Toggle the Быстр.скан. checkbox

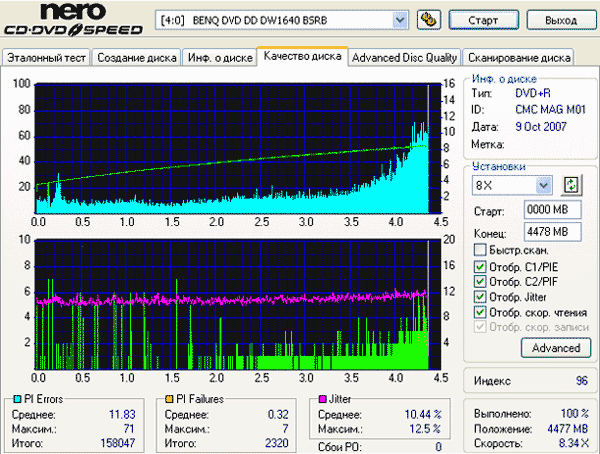point(480,250)
